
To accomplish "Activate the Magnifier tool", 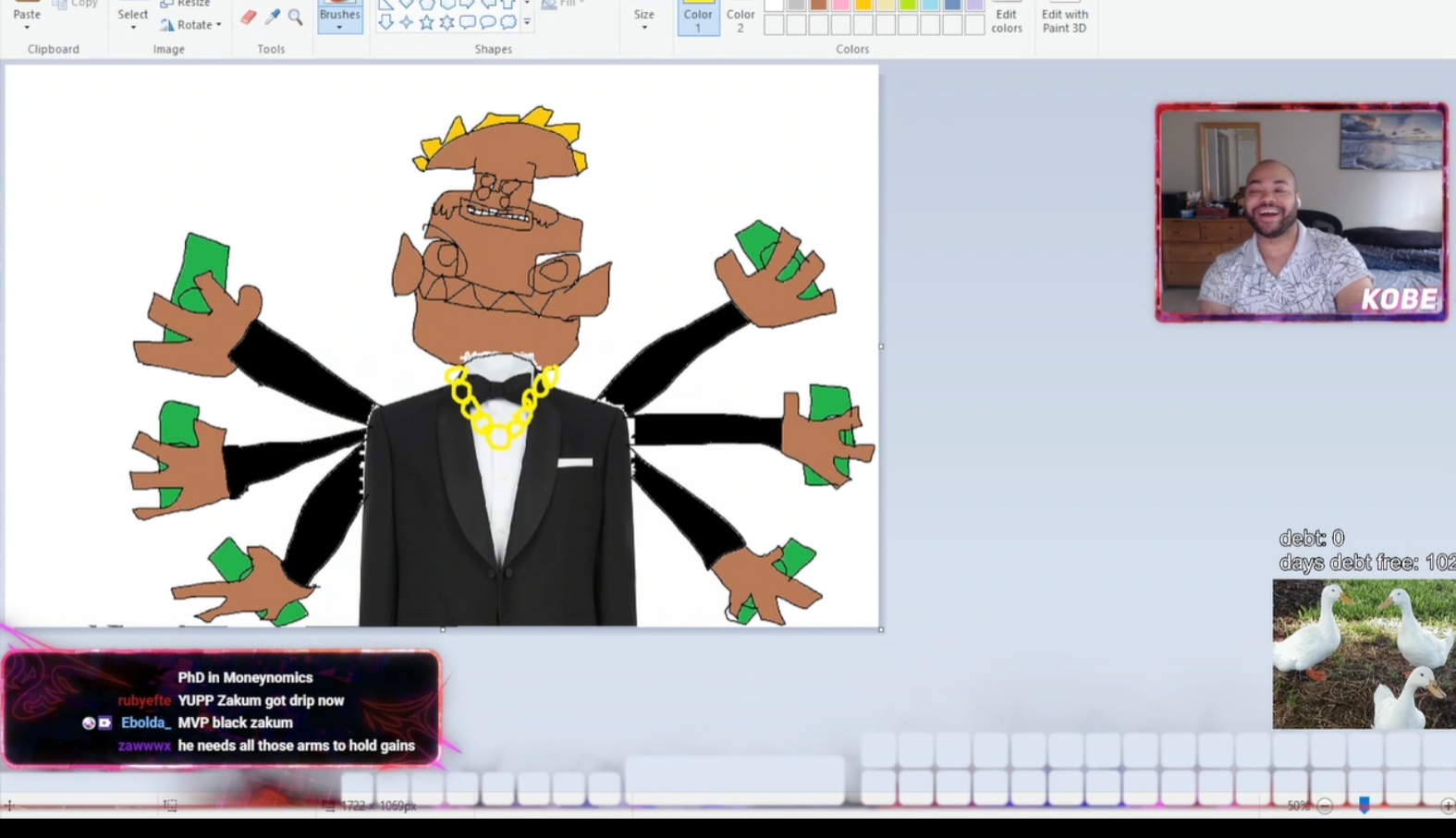I will (x=296, y=18).
